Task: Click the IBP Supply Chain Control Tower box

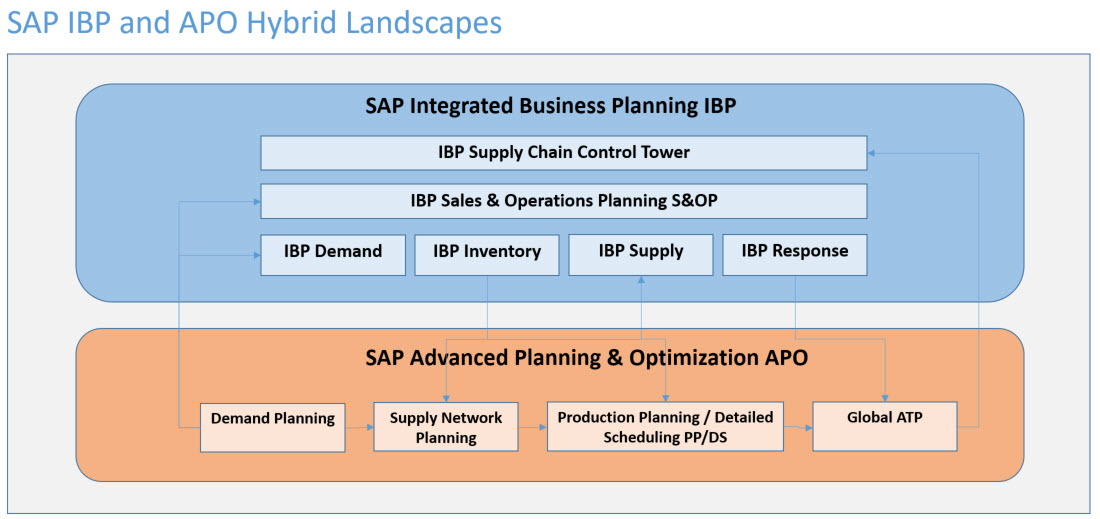Action: point(563,153)
